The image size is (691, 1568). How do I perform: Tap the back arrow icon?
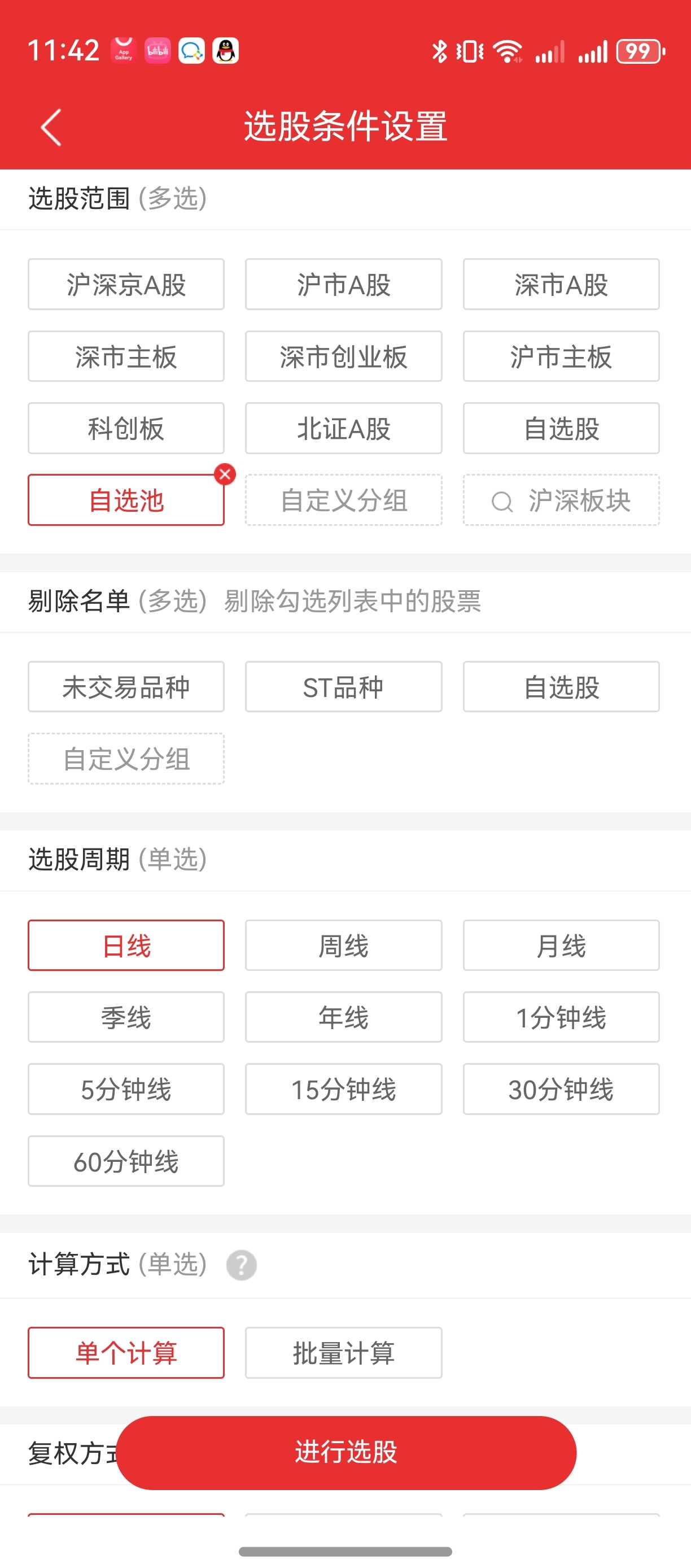[x=51, y=127]
